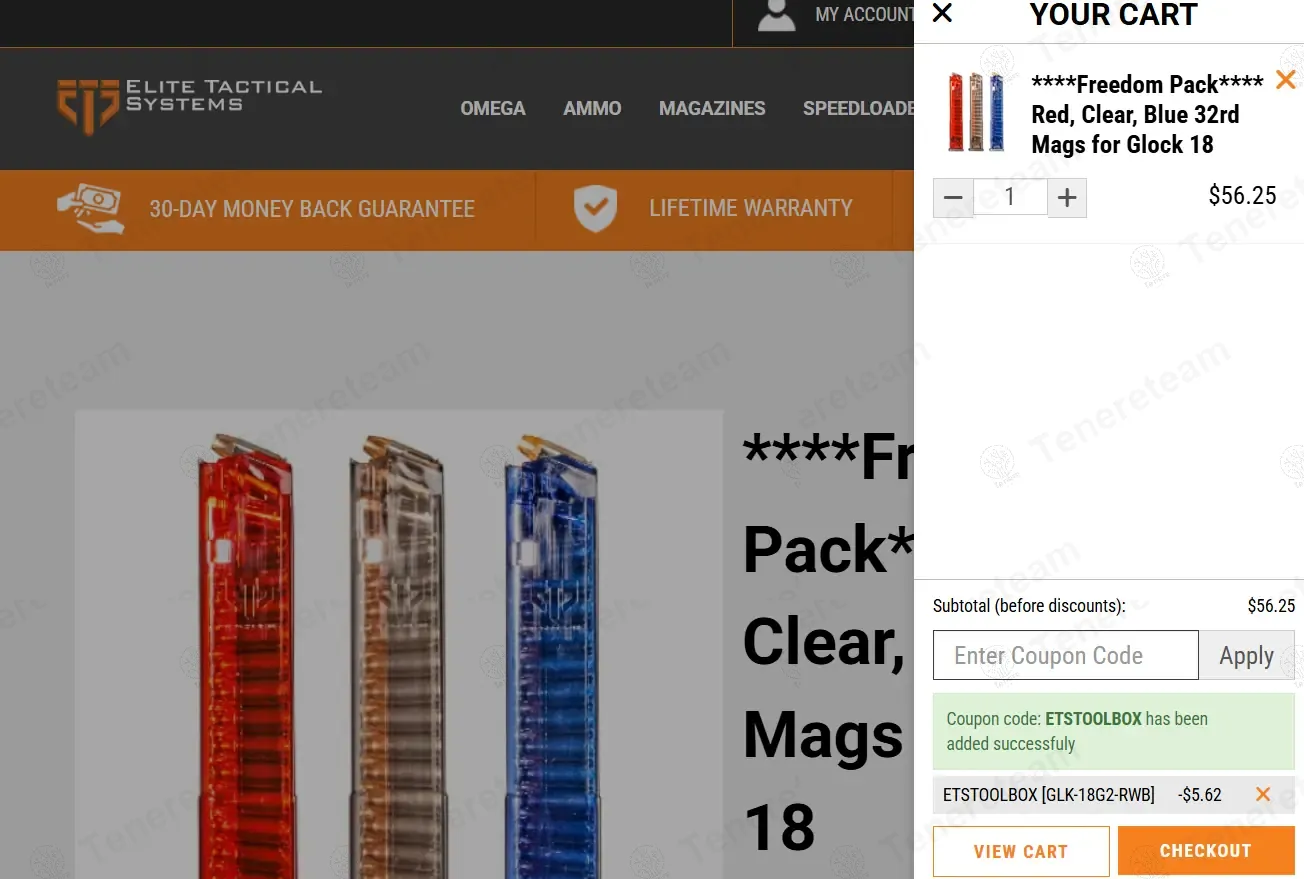Click the money back guarantee icon
Image resolution: width=1304 pixels, height=879 pixels.
click(90, 209)
